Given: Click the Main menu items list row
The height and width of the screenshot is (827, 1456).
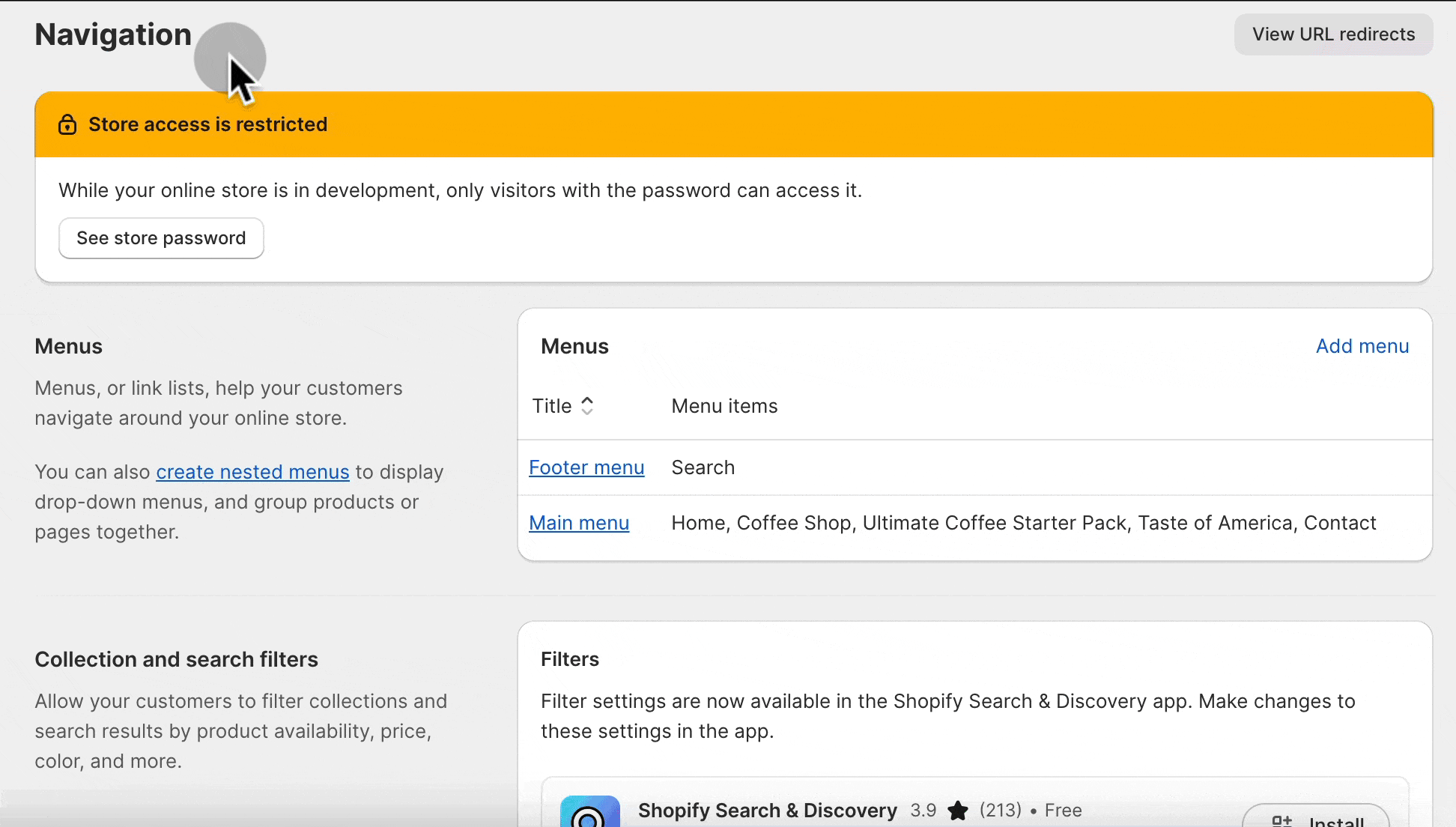Looking at the screenshot, I should tap(1023, 523).
